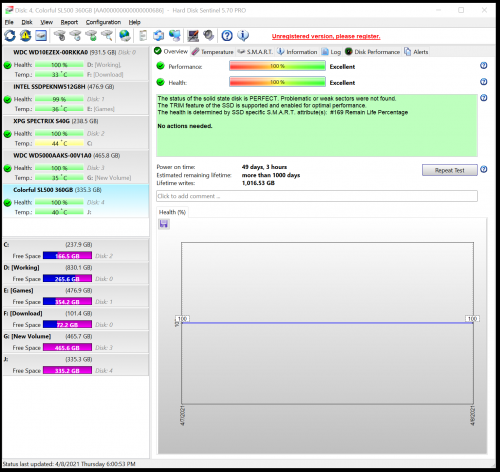
Task: Click the networked computers toolbar icon
Action: coord(175,35)
